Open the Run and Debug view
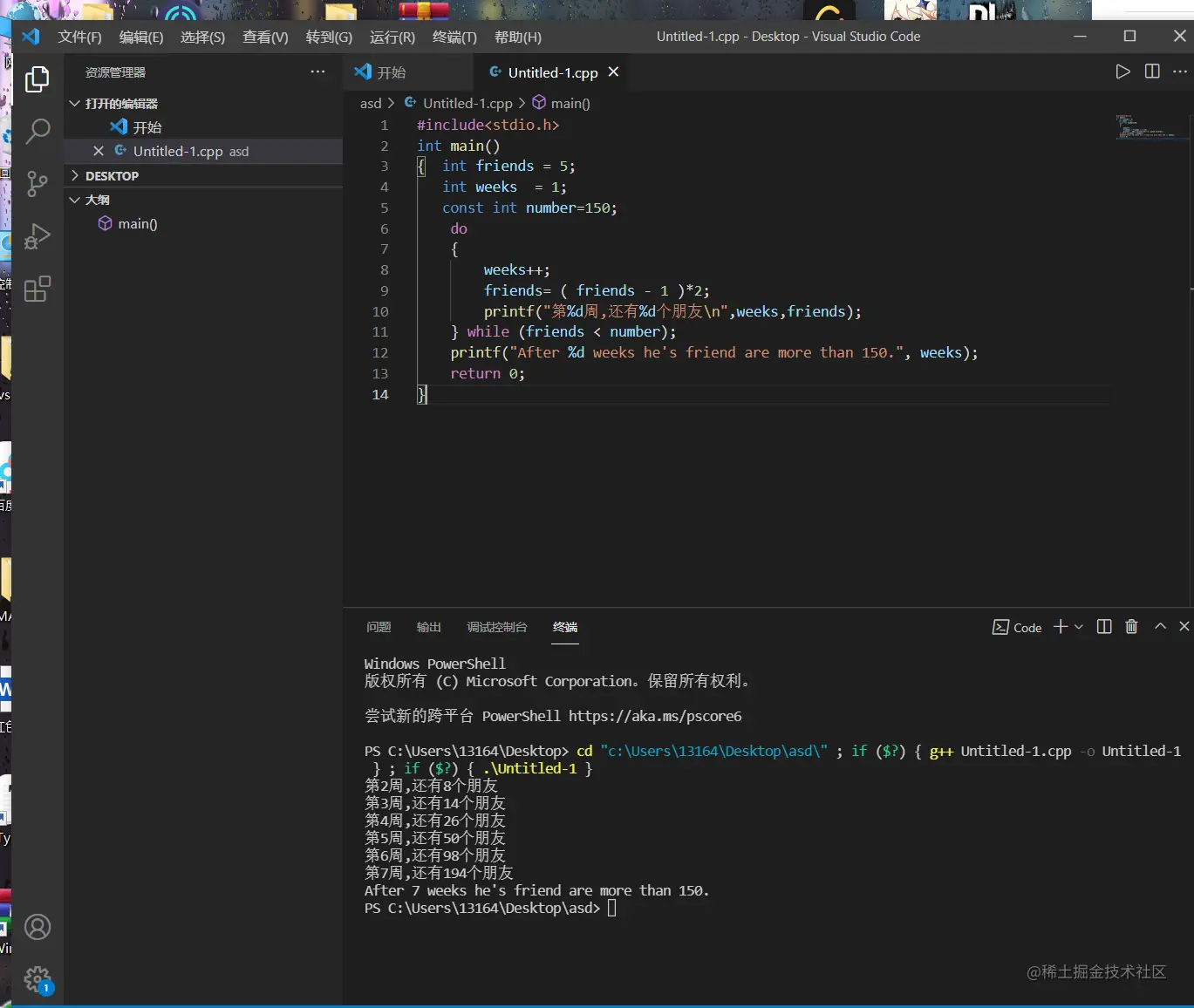 pyautogui.click(x=38, y=236)
